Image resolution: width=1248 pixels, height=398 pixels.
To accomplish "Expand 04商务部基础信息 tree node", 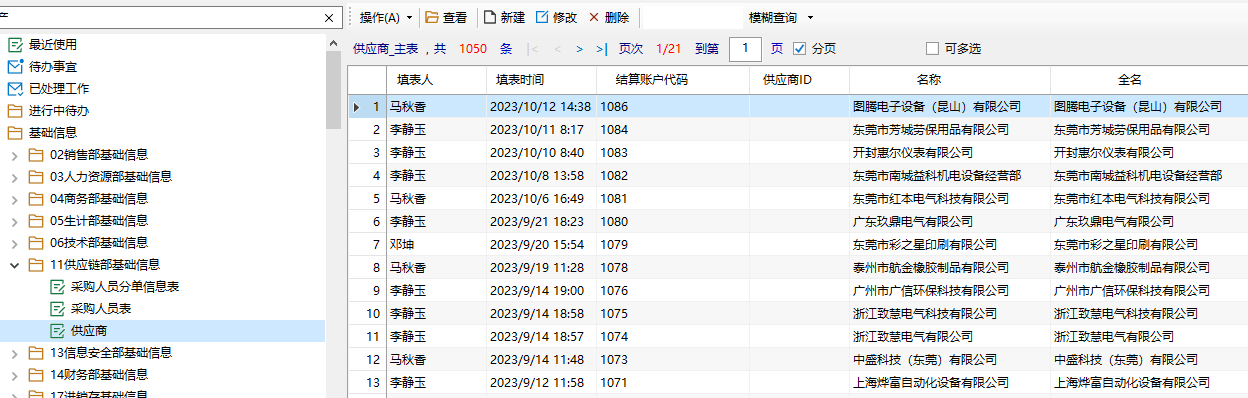I will tap(15, 199).
